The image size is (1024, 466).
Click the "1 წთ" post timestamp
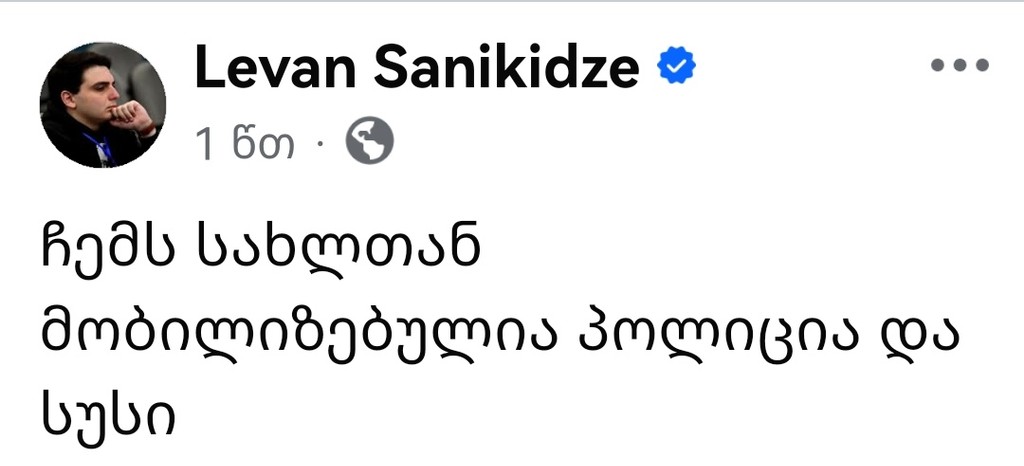[245, 145]
